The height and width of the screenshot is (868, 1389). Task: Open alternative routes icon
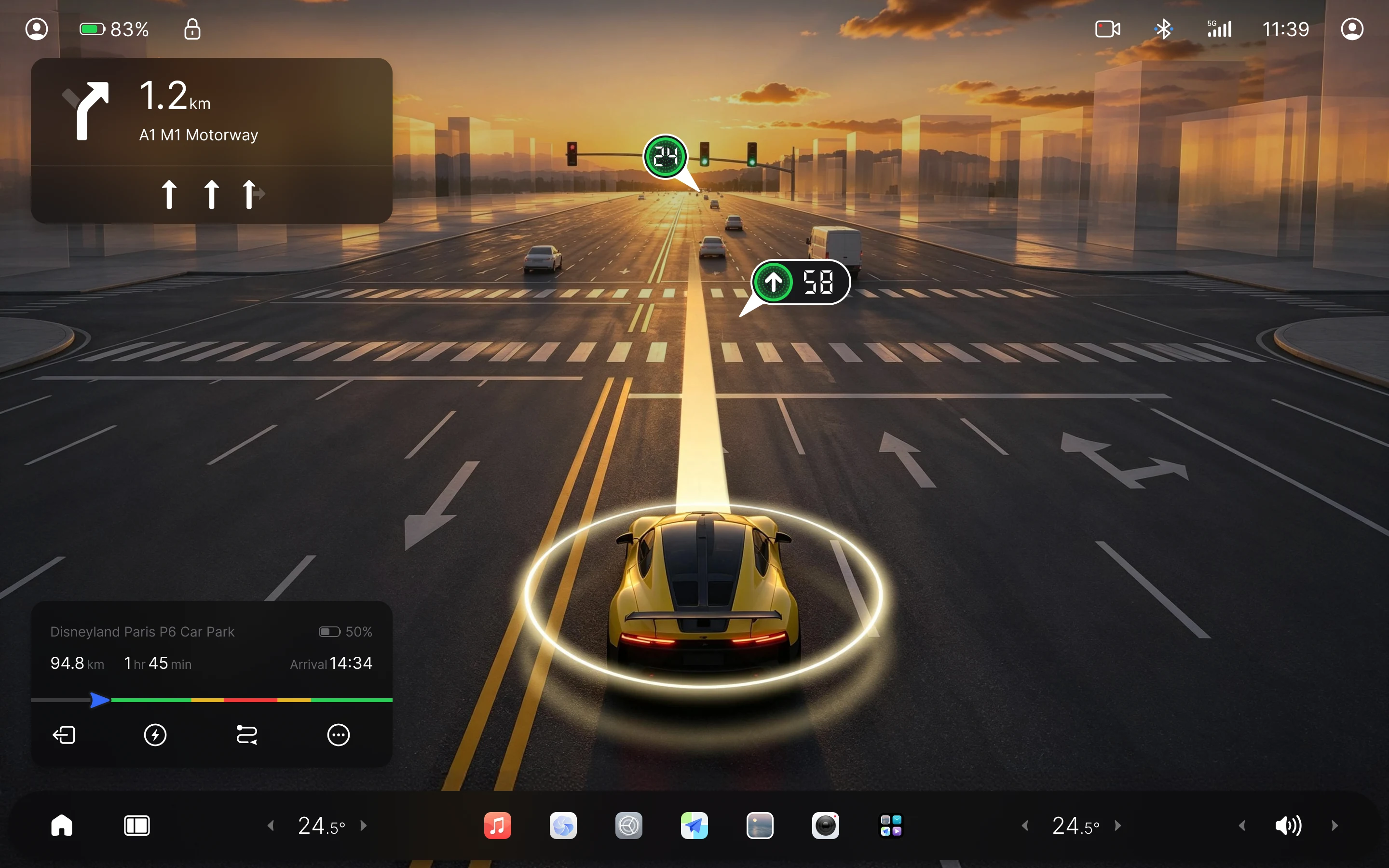[x=247, y=735]
